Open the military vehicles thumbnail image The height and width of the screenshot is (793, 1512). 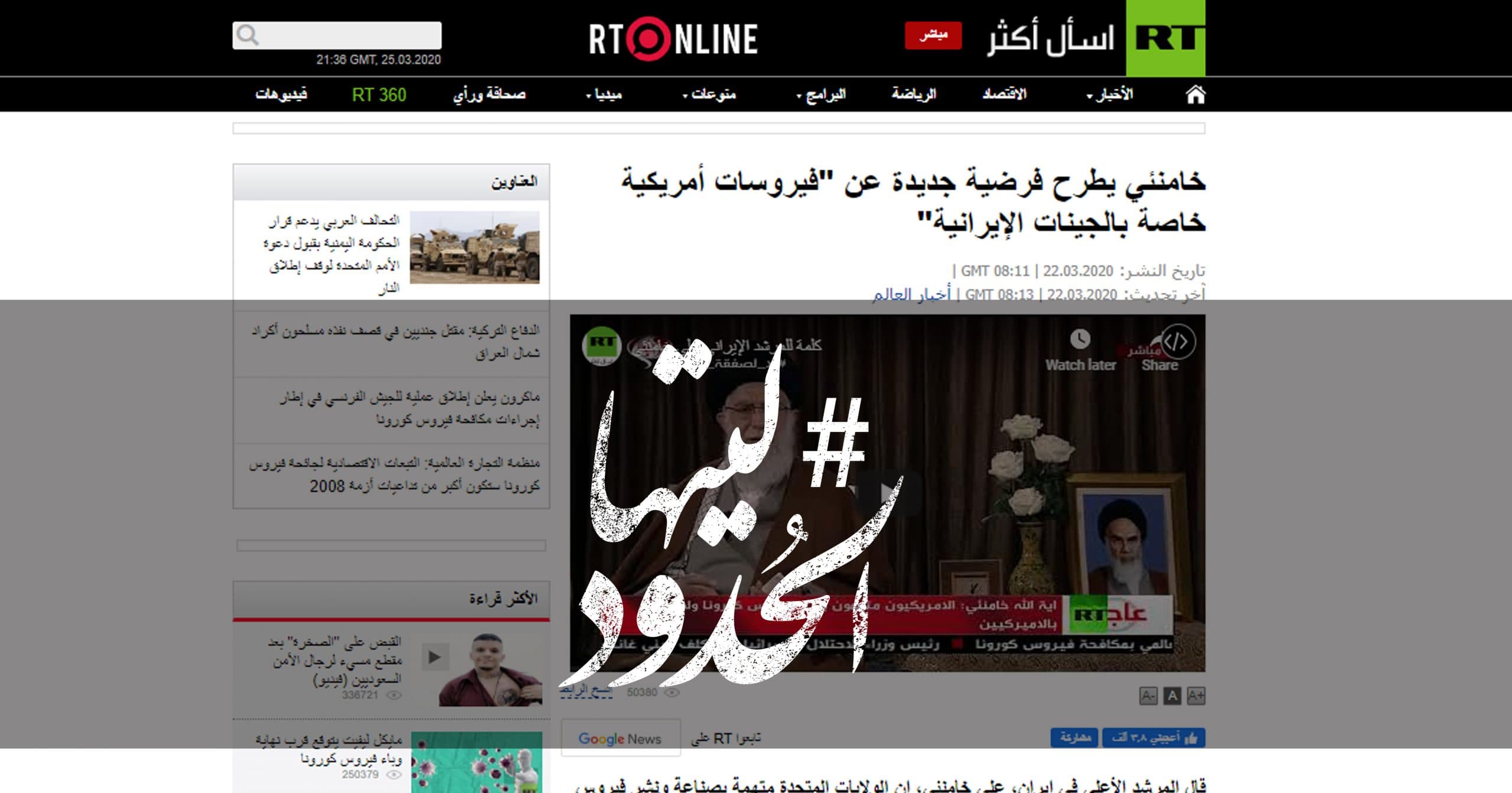[475, 247]
